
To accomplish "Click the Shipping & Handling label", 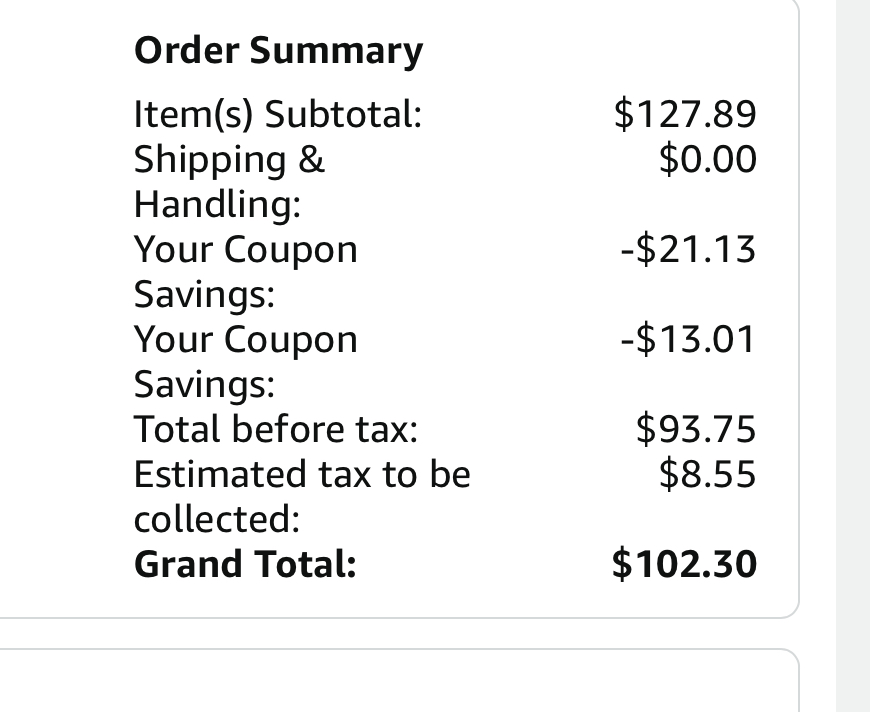I will pos(229,181).
